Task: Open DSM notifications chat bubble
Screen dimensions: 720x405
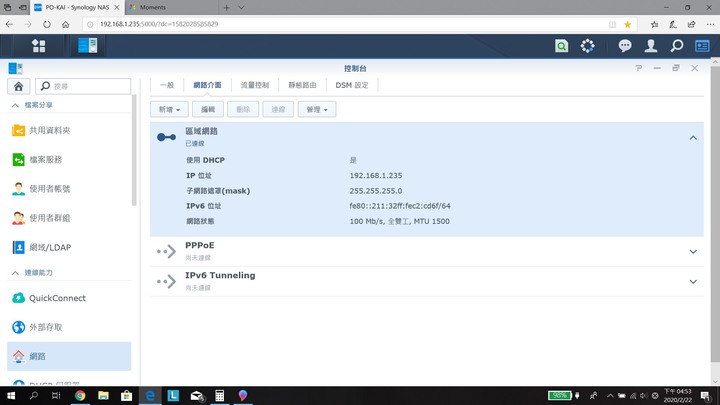Action: click(624, 46)
